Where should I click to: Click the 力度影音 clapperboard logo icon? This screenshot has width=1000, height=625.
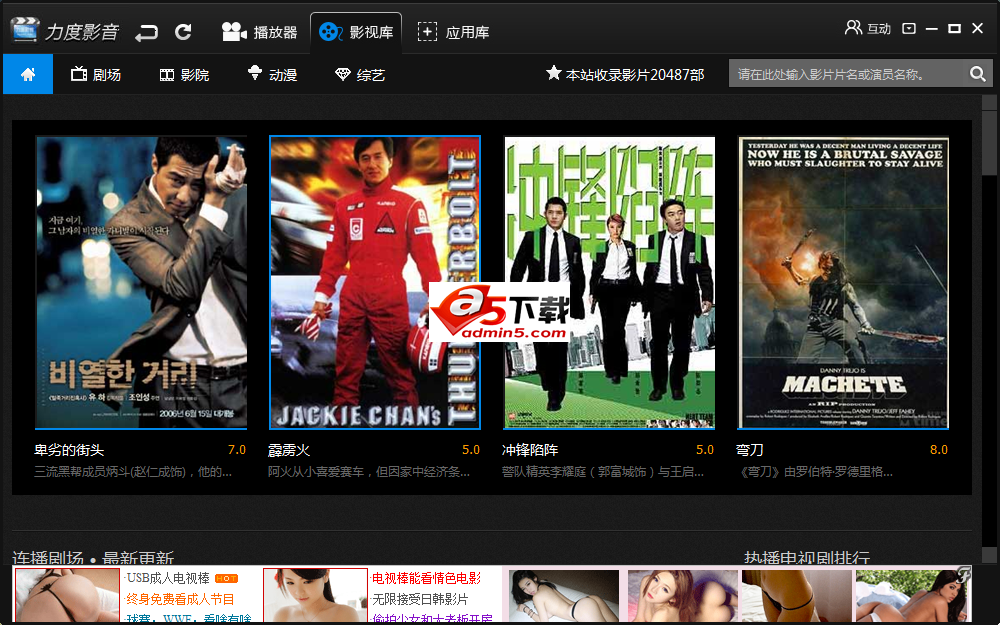pyautogui.click(x=25, y=31)
